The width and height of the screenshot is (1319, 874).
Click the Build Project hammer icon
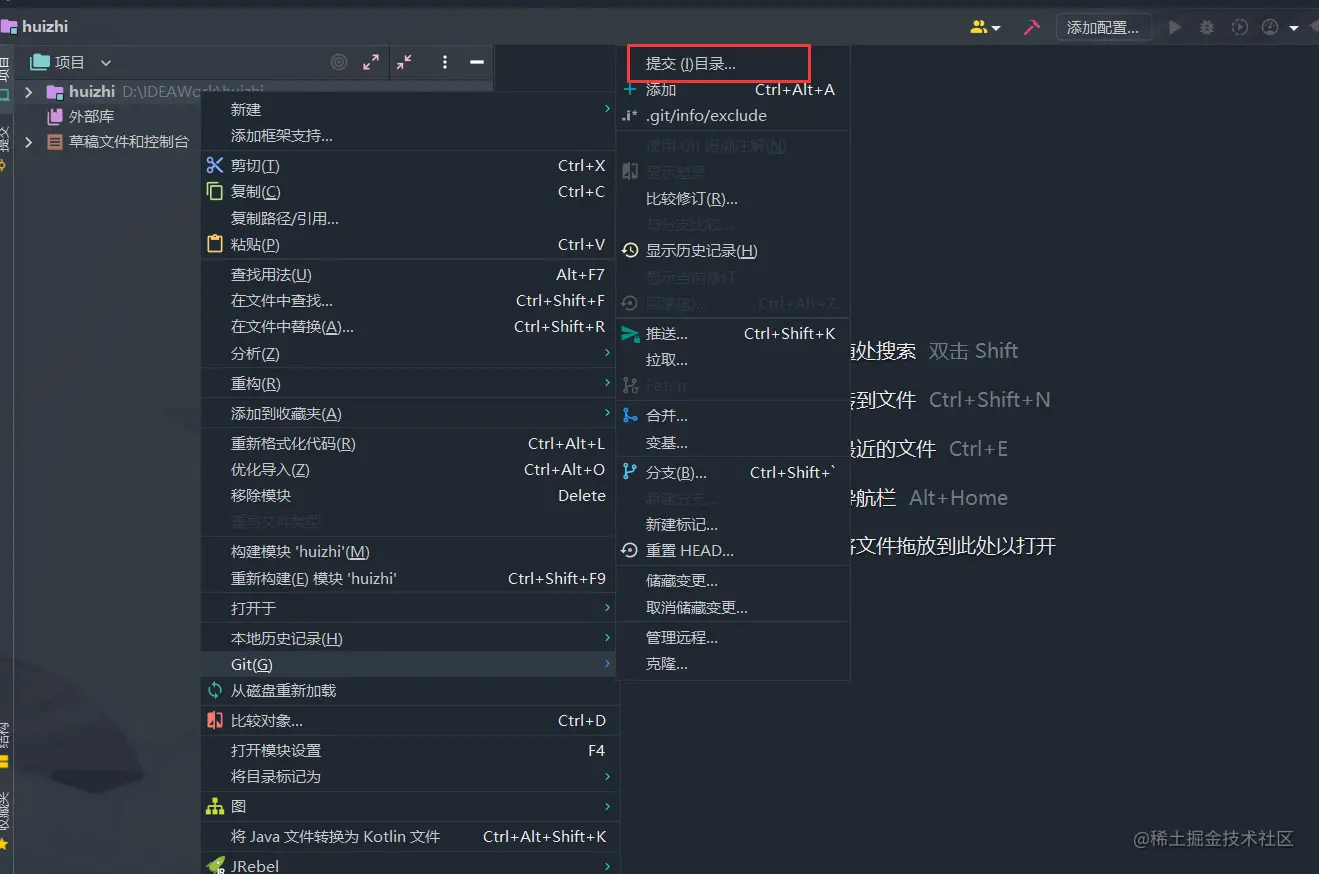1033,27
